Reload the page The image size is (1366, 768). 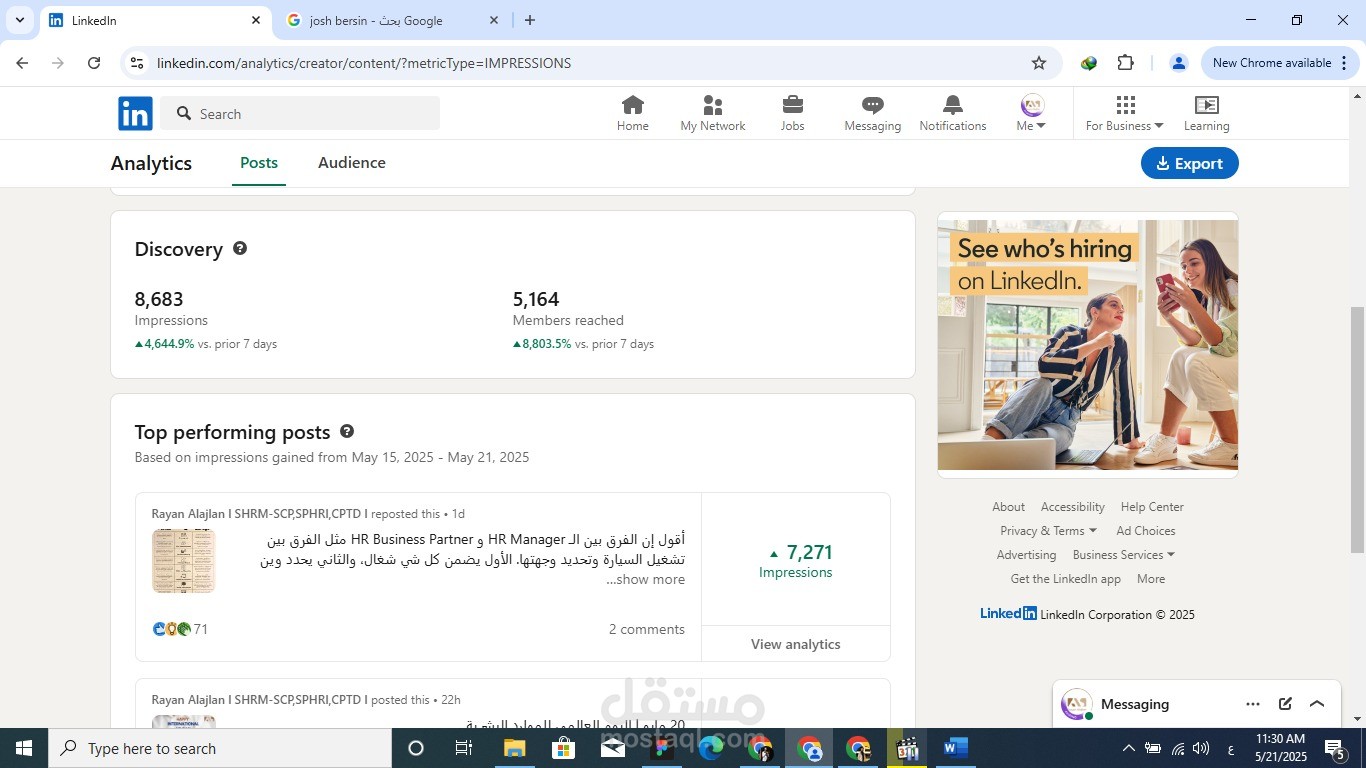click(x=94, y=63)
